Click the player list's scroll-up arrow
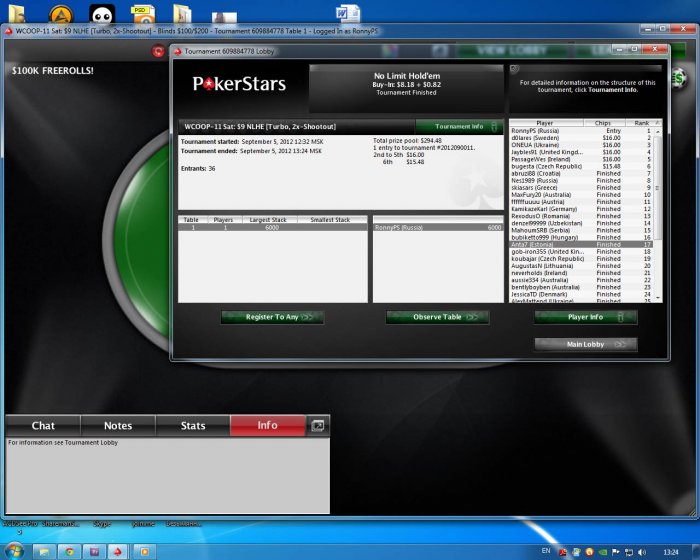The height and width of the screenshot is (560, 700). point(658,132)
